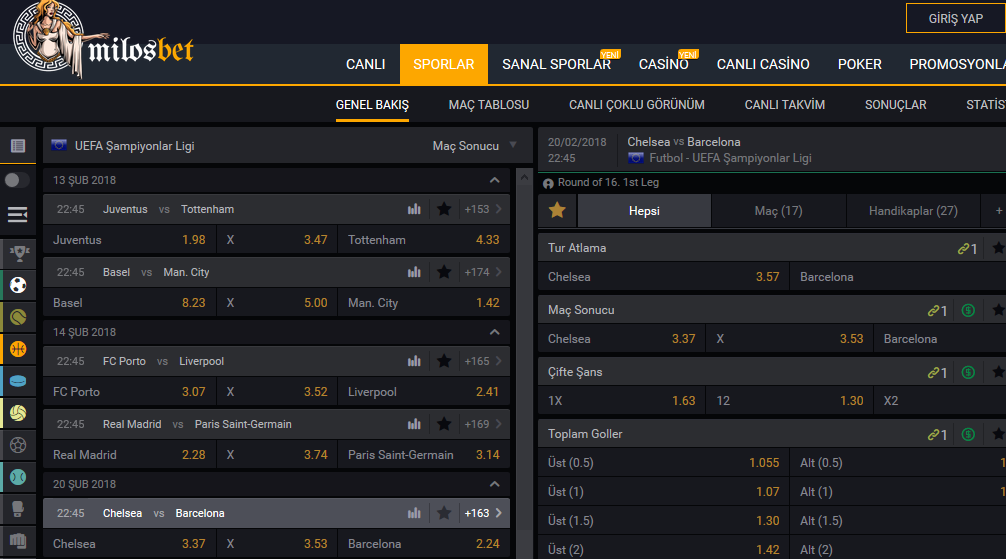
Task: Favorite the Real Madrid vs Paris Saint-Germain match
Action: (443, 424)
